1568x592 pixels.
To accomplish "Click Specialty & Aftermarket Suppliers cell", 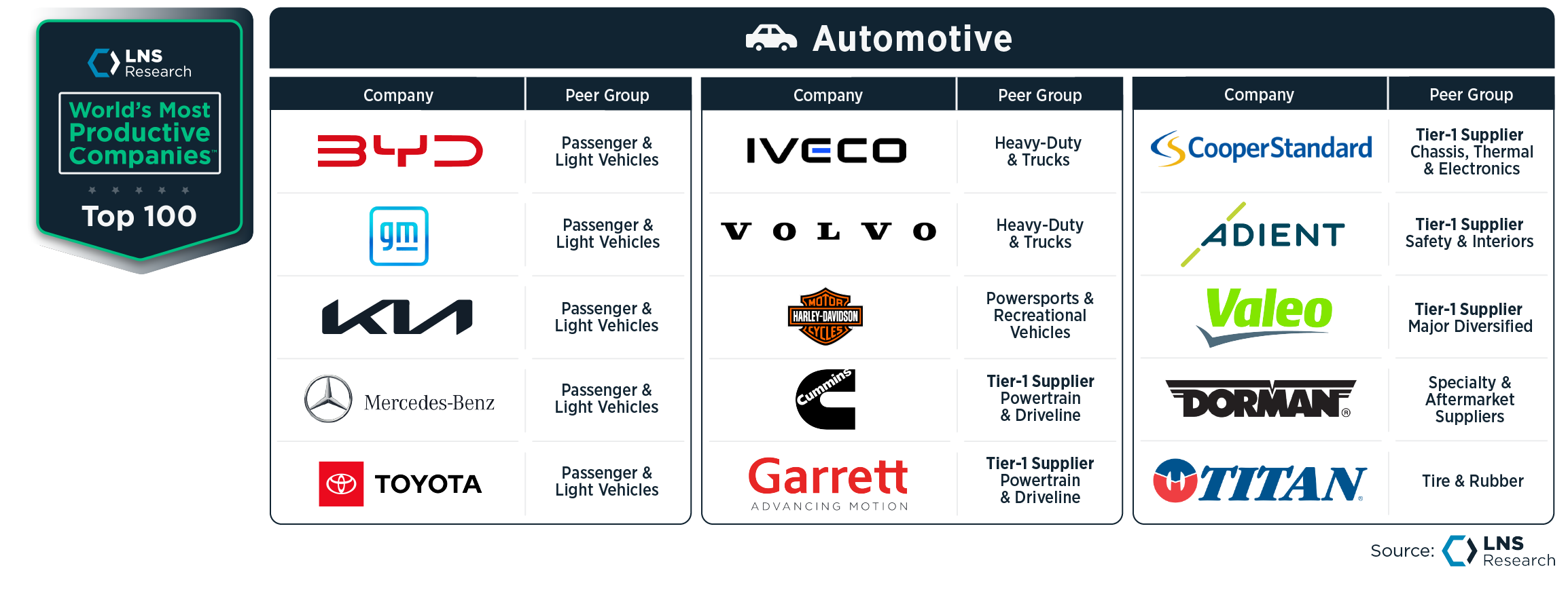I will 1469,399.
